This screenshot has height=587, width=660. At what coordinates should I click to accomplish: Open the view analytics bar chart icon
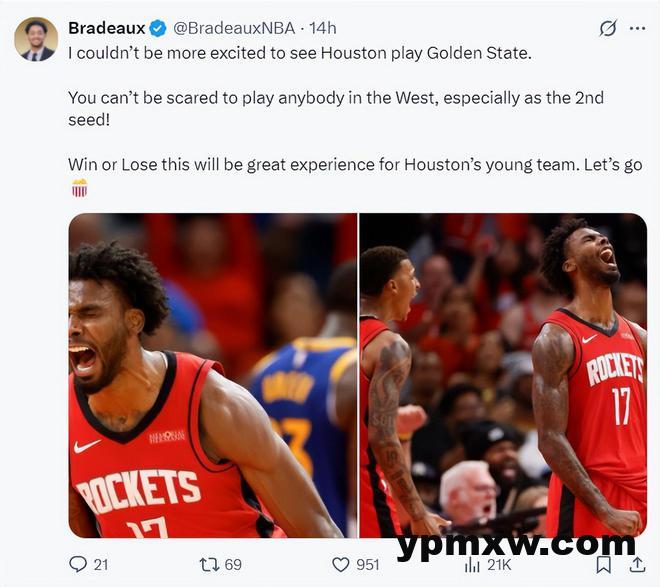[x=472, y=564]
